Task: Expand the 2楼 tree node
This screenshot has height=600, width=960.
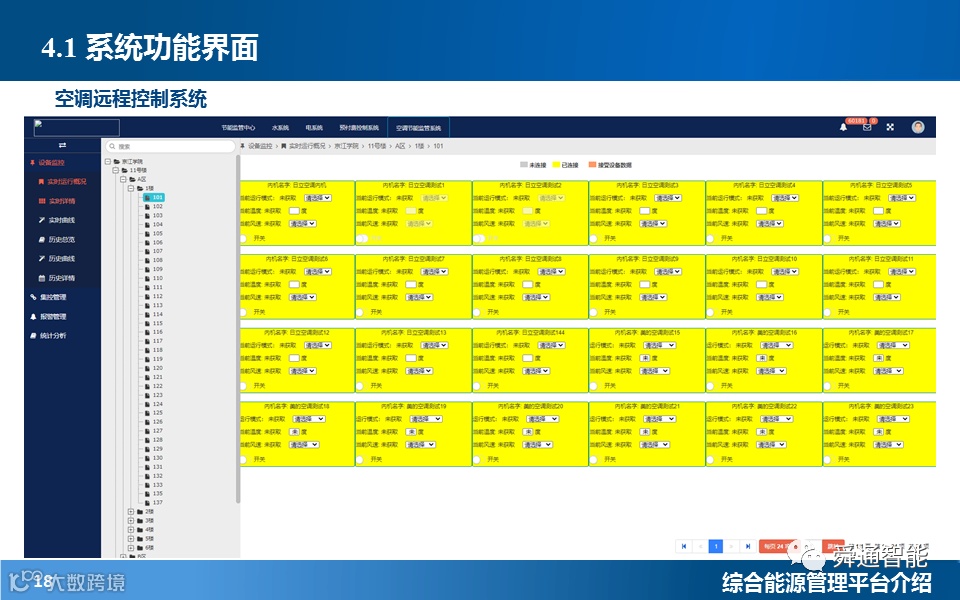Action: 130,511
